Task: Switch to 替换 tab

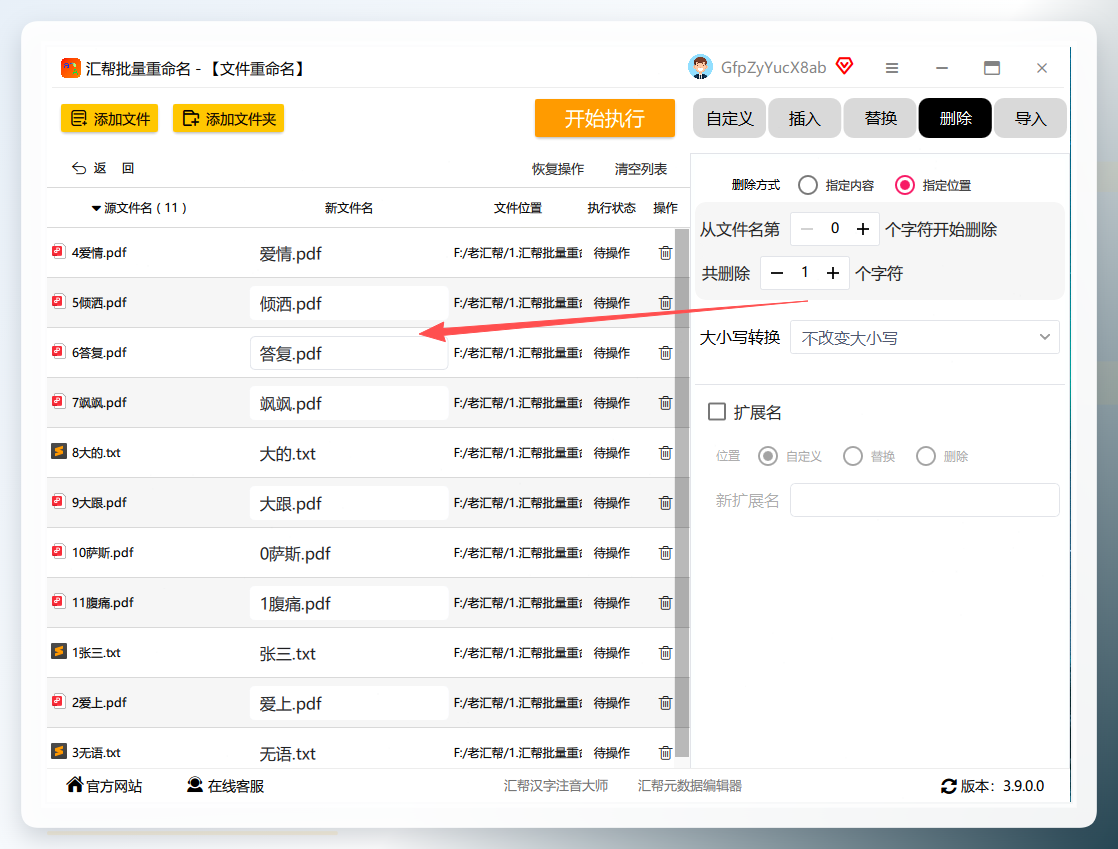Action: [x=880, y=118]
